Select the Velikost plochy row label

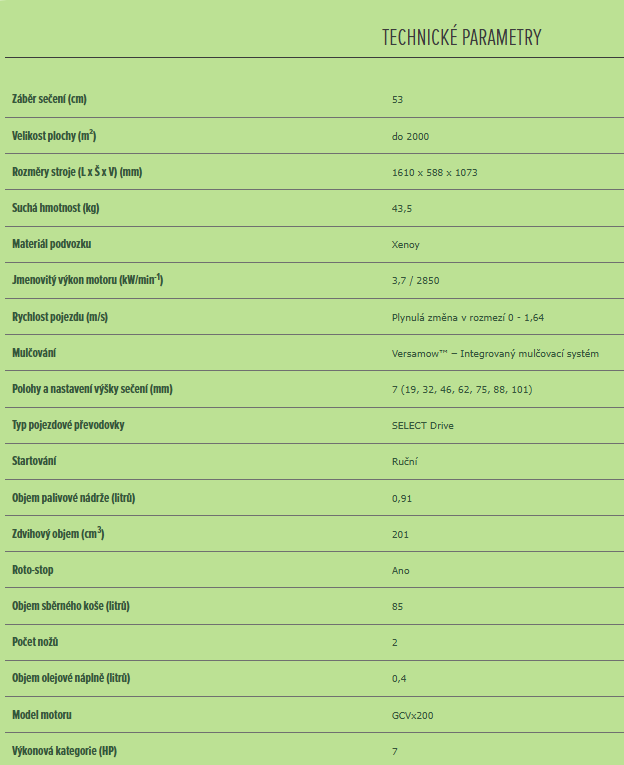54,135
